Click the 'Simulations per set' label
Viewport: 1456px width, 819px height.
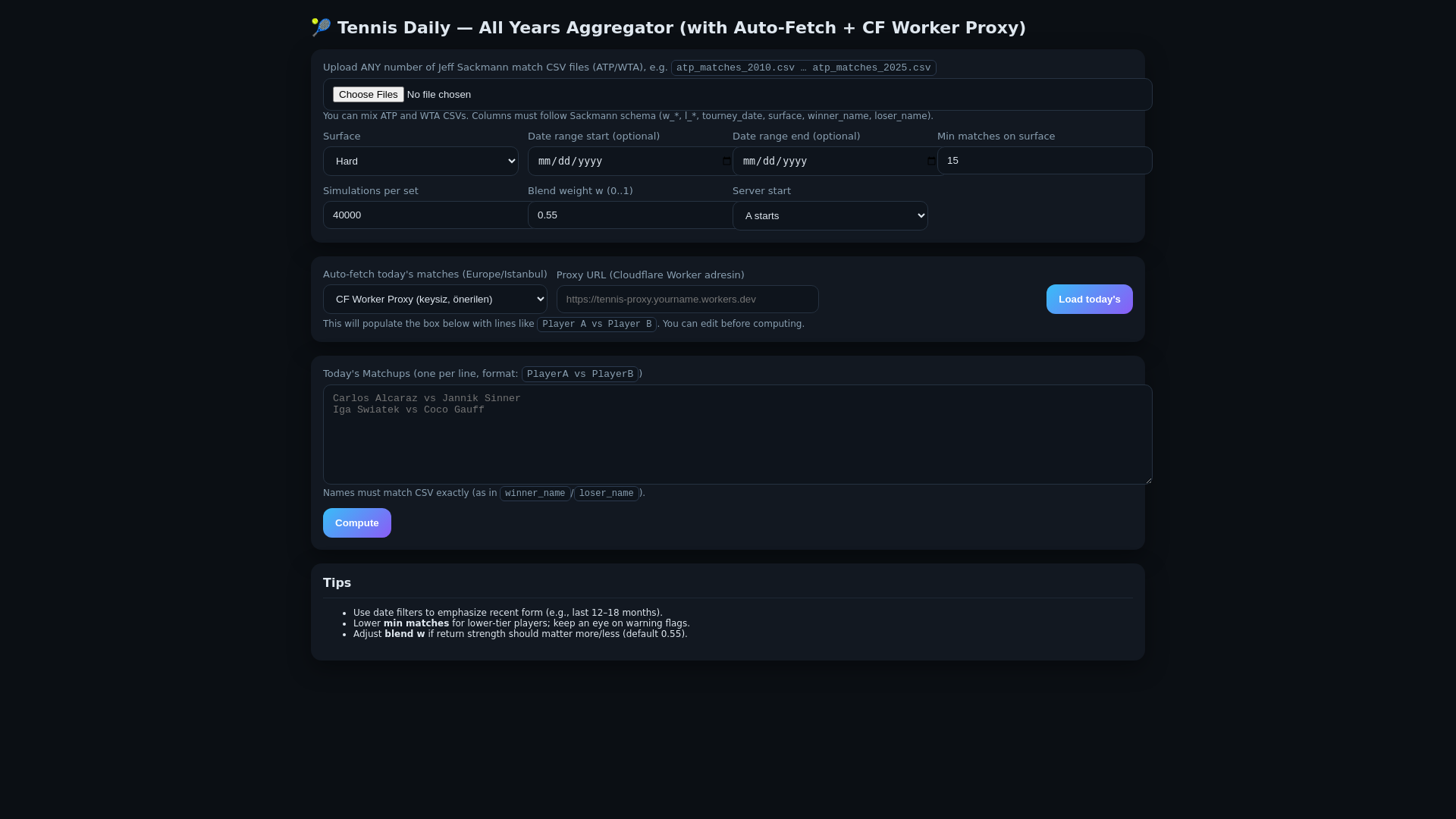[x=371, y=191]
